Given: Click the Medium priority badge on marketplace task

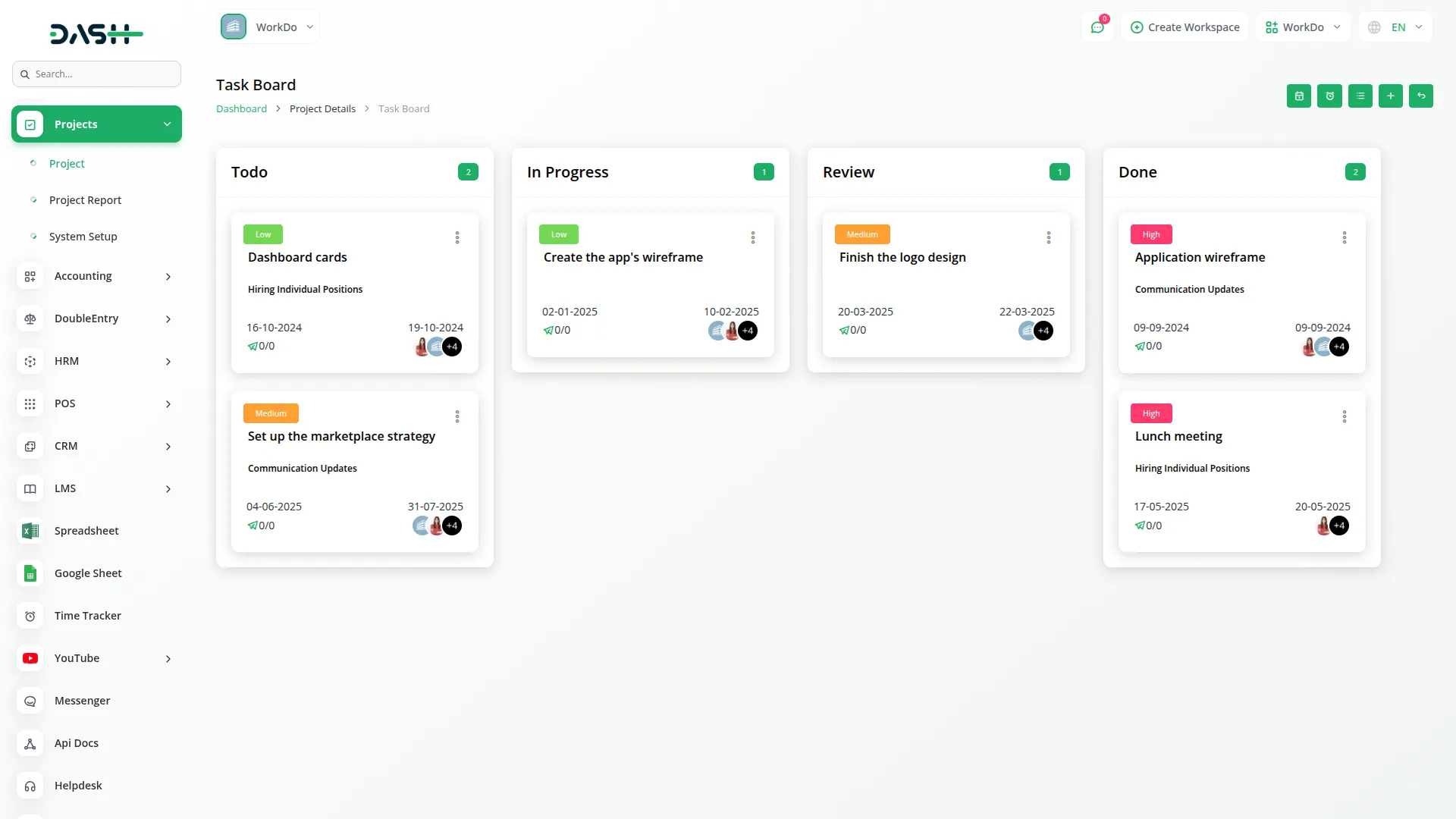Looking at the screenshot, I should (271, 413).
